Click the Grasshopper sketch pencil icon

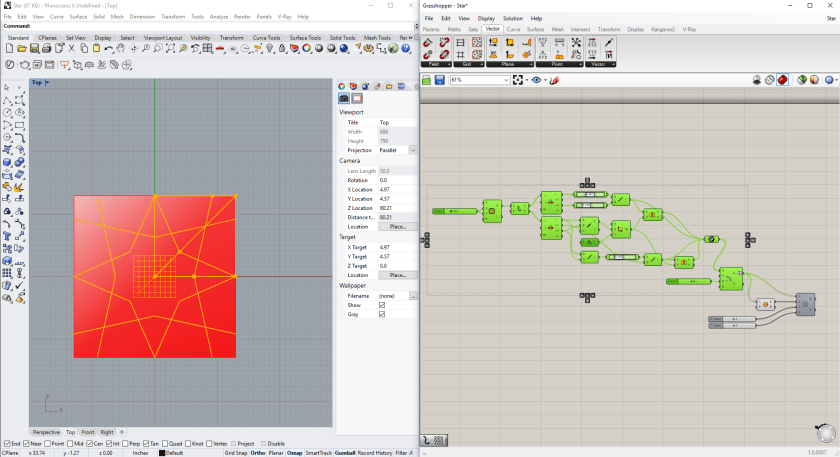click(x=553, y=80)
